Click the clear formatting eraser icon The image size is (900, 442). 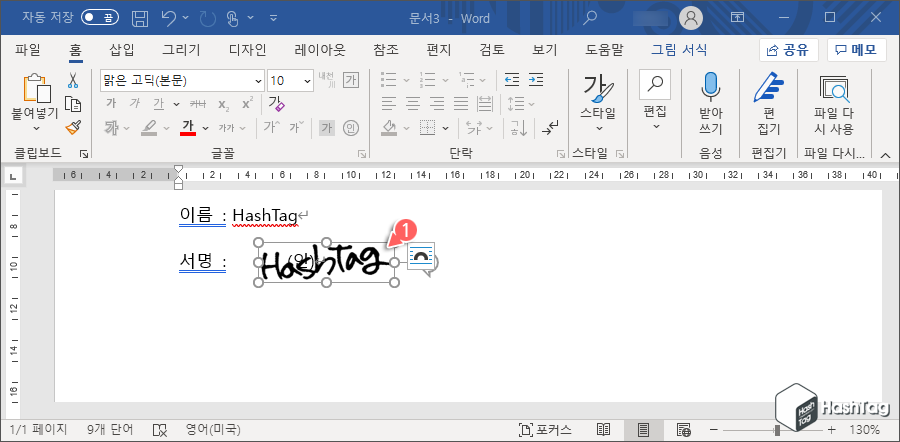(277, 104)
